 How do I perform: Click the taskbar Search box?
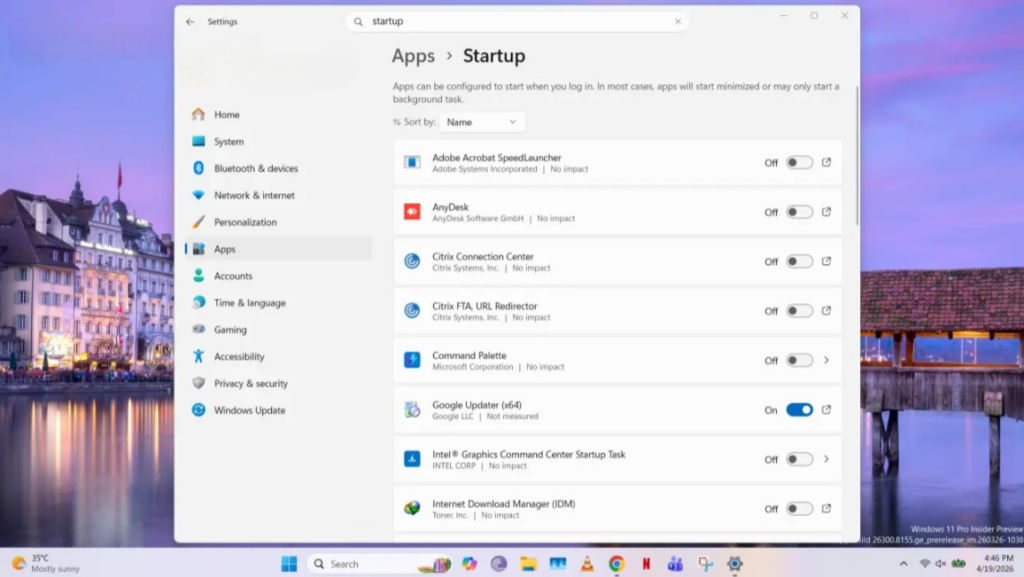point(379,564)
